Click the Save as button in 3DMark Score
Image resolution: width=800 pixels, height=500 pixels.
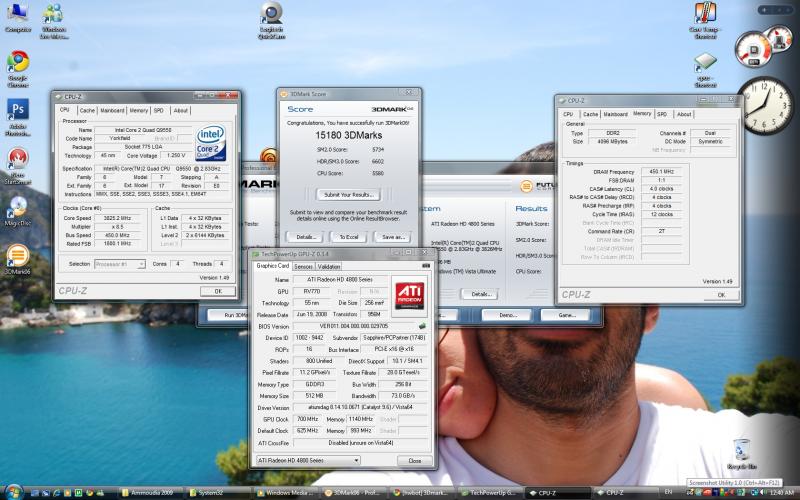[x=392, y=237]
